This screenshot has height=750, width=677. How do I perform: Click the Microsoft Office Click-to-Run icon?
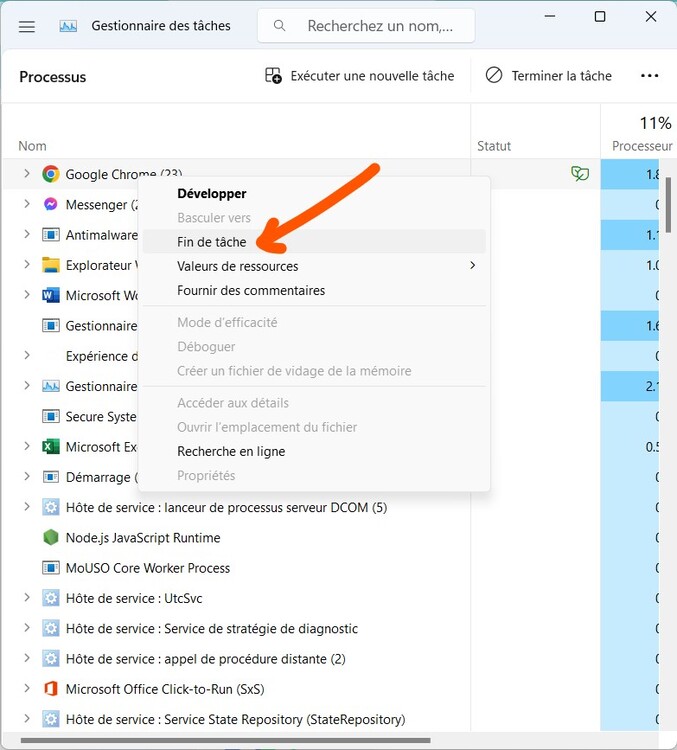pos(51,689)
